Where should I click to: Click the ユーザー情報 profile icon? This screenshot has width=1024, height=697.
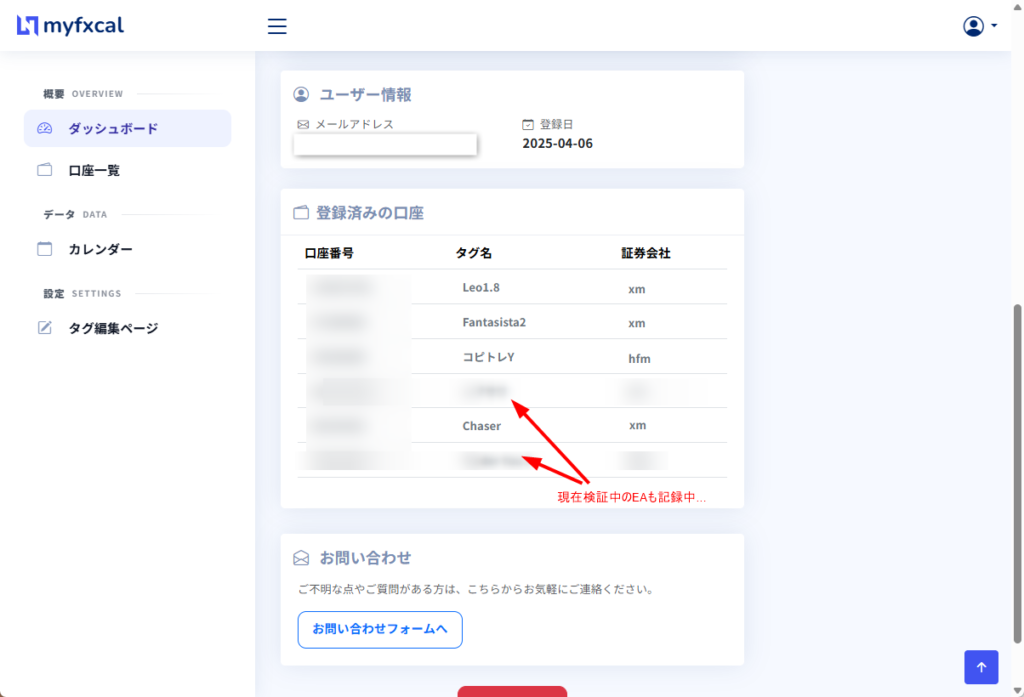point(300,95)
